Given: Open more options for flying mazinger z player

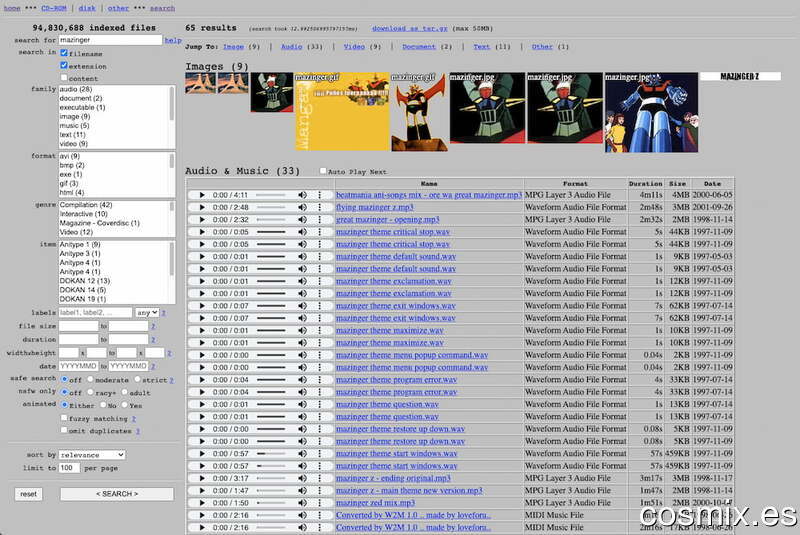Looking at the screenshot, I should (x=320, y=207).
